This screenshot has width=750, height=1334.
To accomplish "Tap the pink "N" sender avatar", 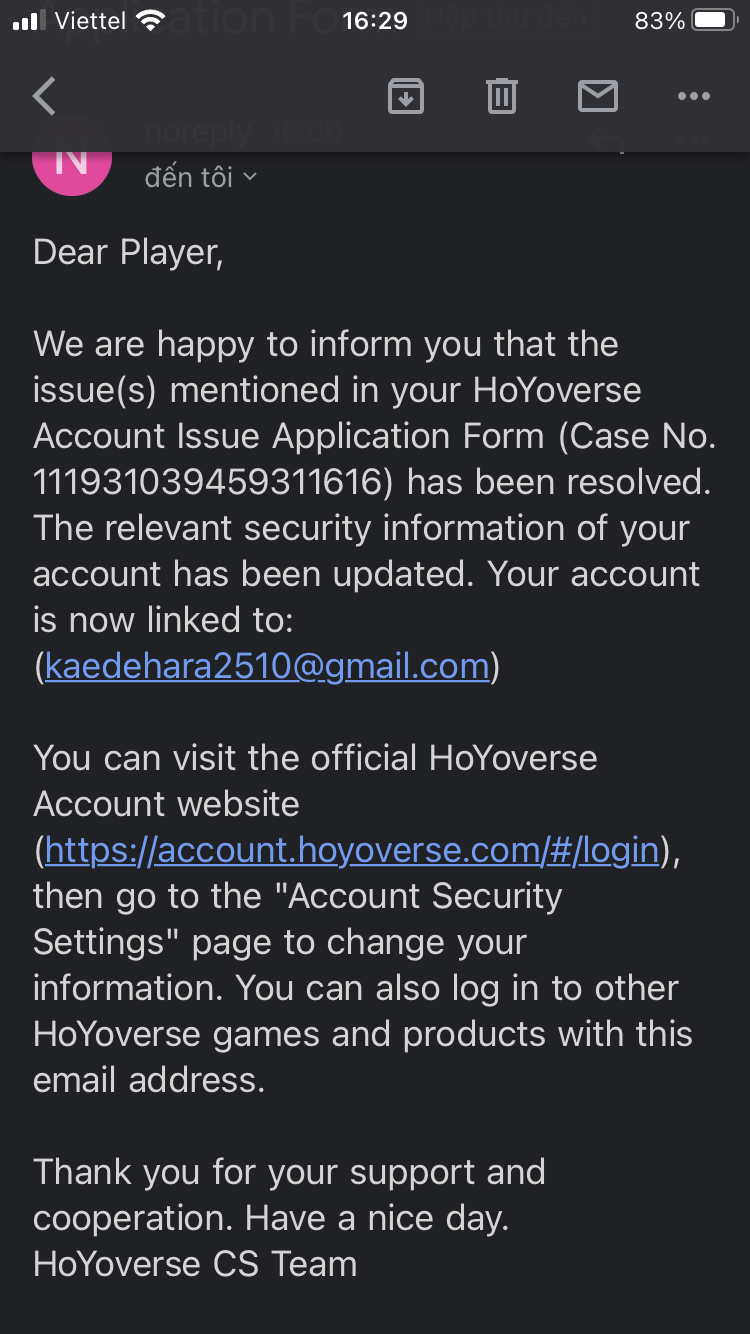I will coord(72,160).
